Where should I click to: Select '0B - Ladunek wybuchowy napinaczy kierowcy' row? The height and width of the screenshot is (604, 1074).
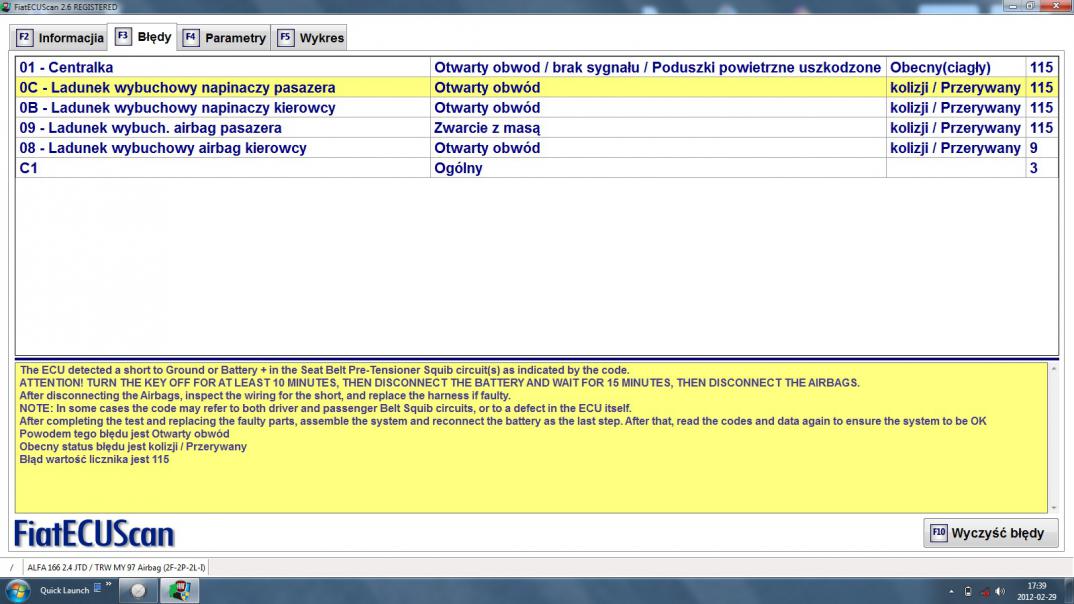(537, 108)
